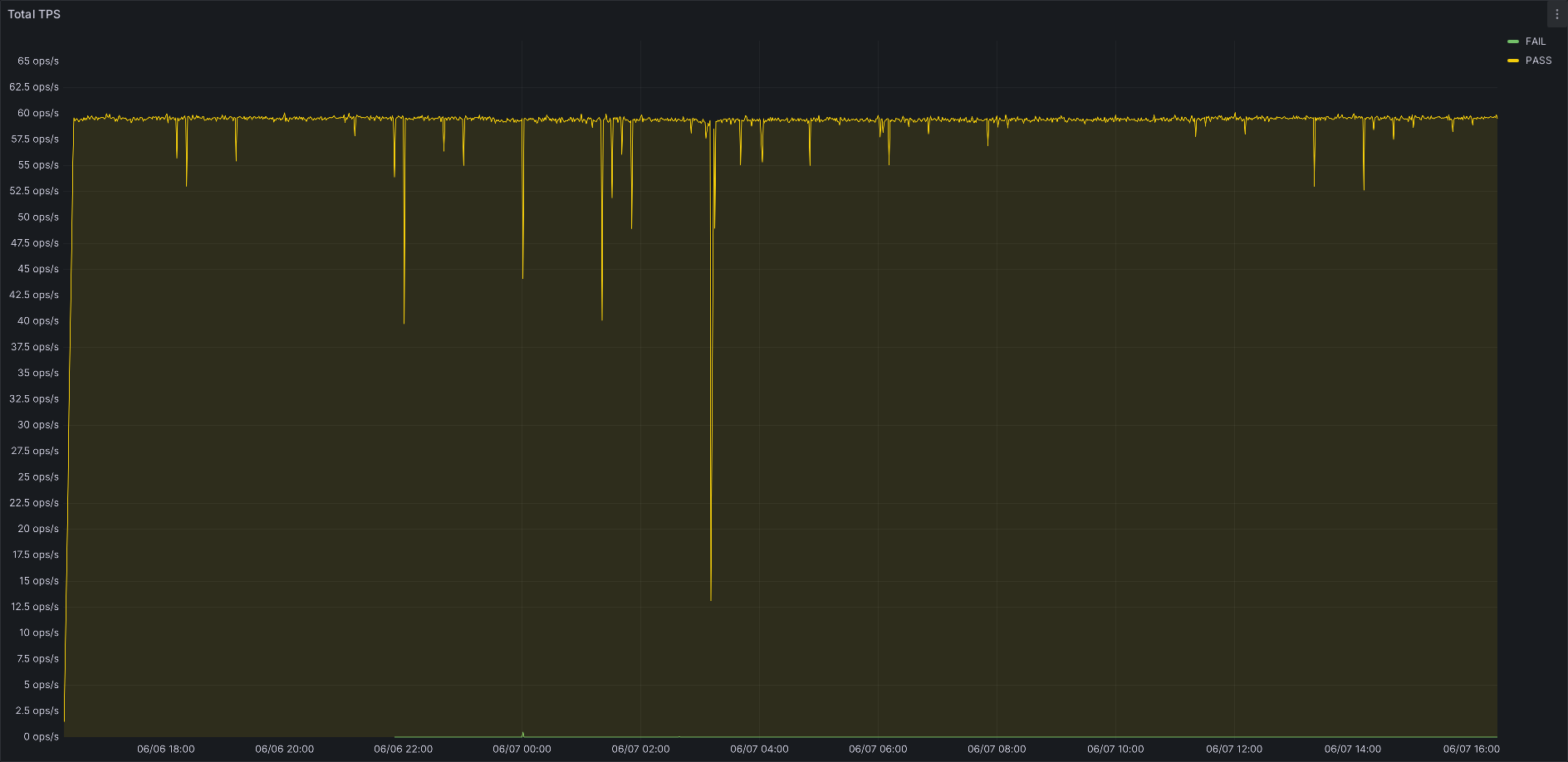Click the 12.5 ops/s axis label
This screenshot has height=762, width=1568.
click(35, 606)
